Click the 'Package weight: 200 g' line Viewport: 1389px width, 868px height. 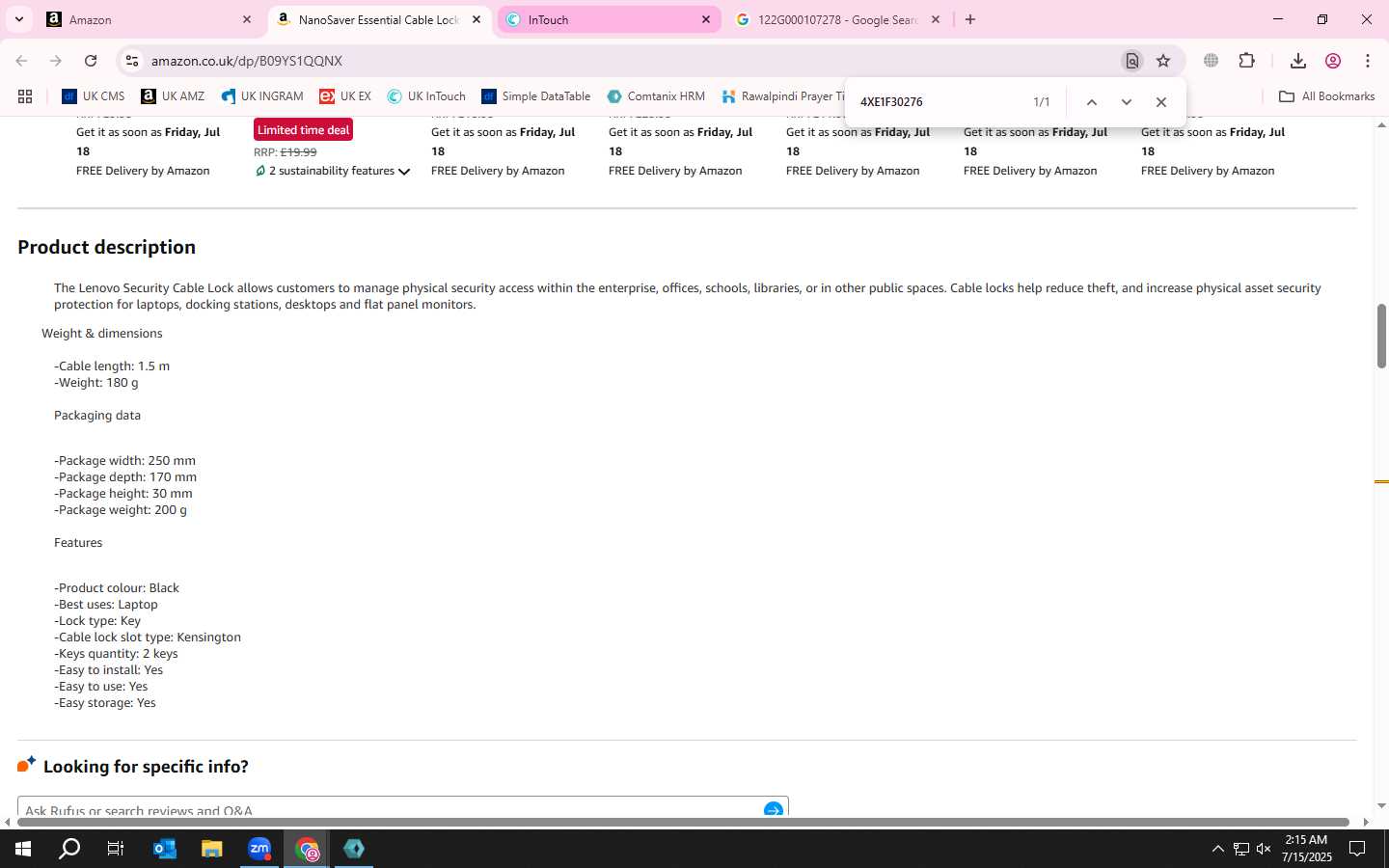pos(121,510)
